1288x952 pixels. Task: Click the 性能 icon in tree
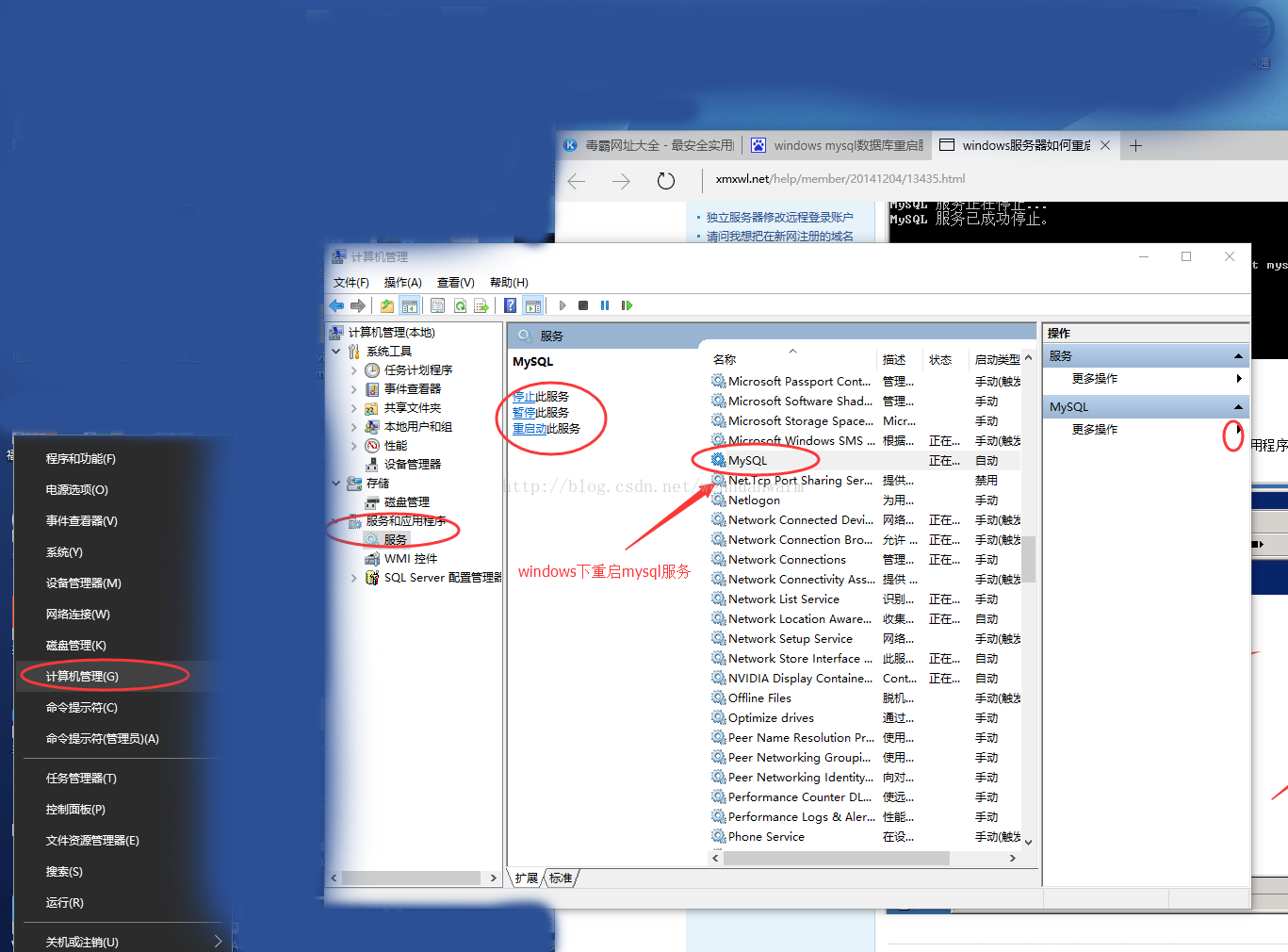tap(372, 446)
